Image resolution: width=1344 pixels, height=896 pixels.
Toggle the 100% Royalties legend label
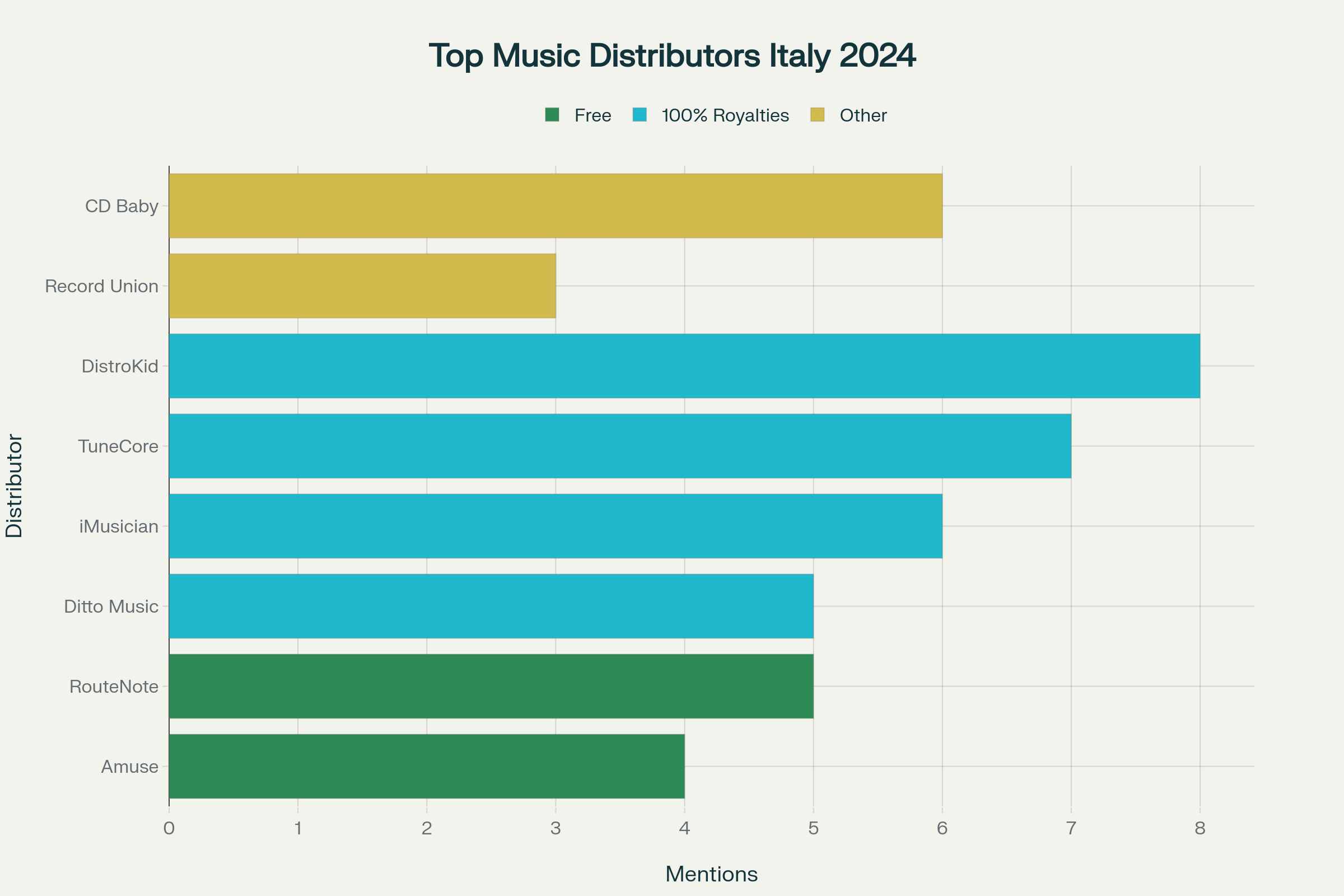[x=725, y=115]
